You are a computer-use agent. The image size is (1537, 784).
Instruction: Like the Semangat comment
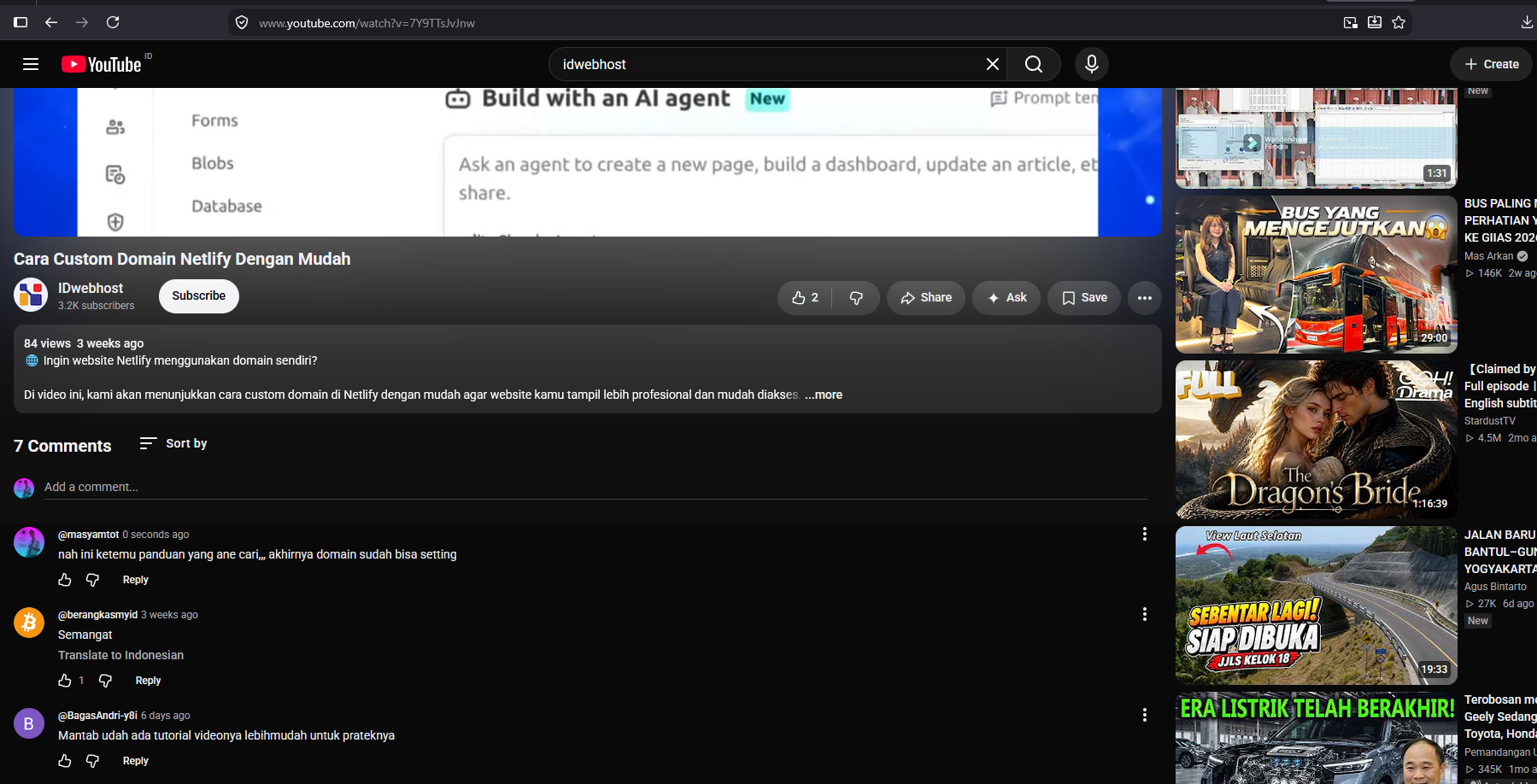[x=65, y=681]
